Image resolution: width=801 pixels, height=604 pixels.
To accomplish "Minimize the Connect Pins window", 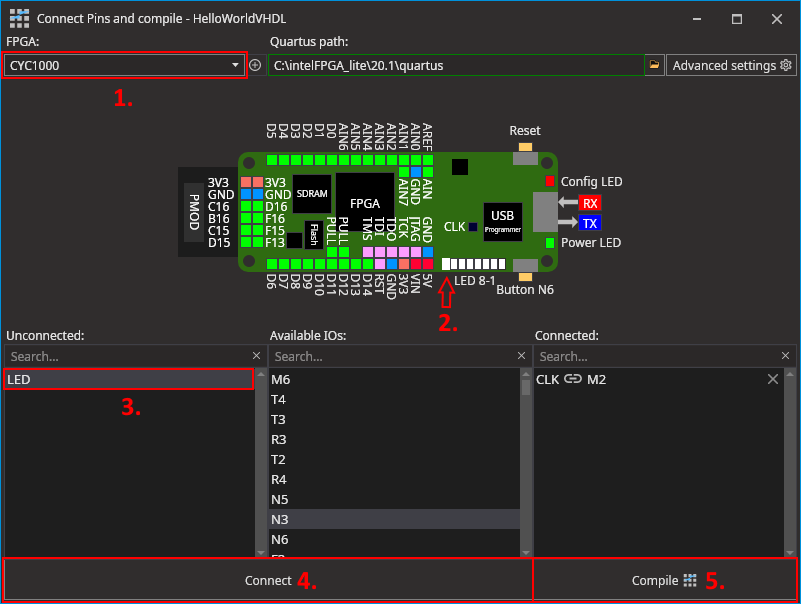I will (697, 19).
